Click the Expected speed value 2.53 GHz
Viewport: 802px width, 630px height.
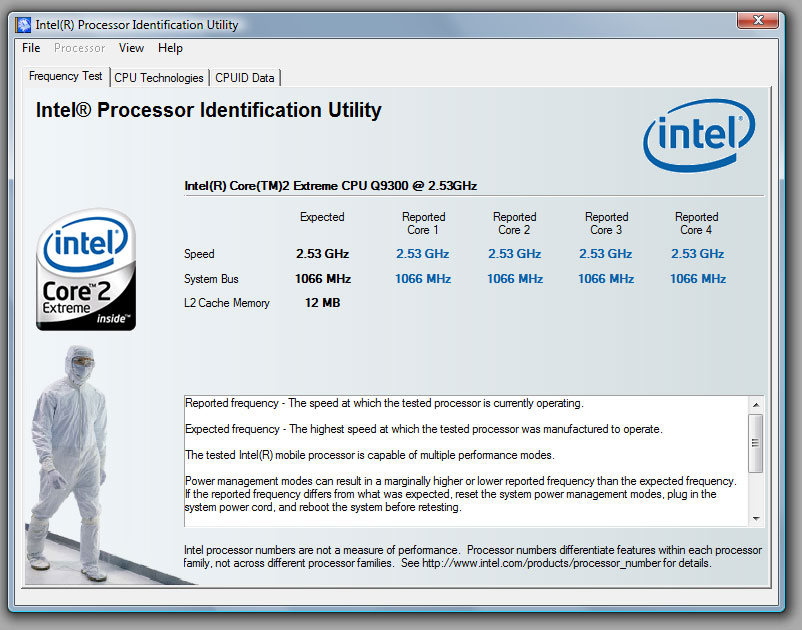(322, 254)
